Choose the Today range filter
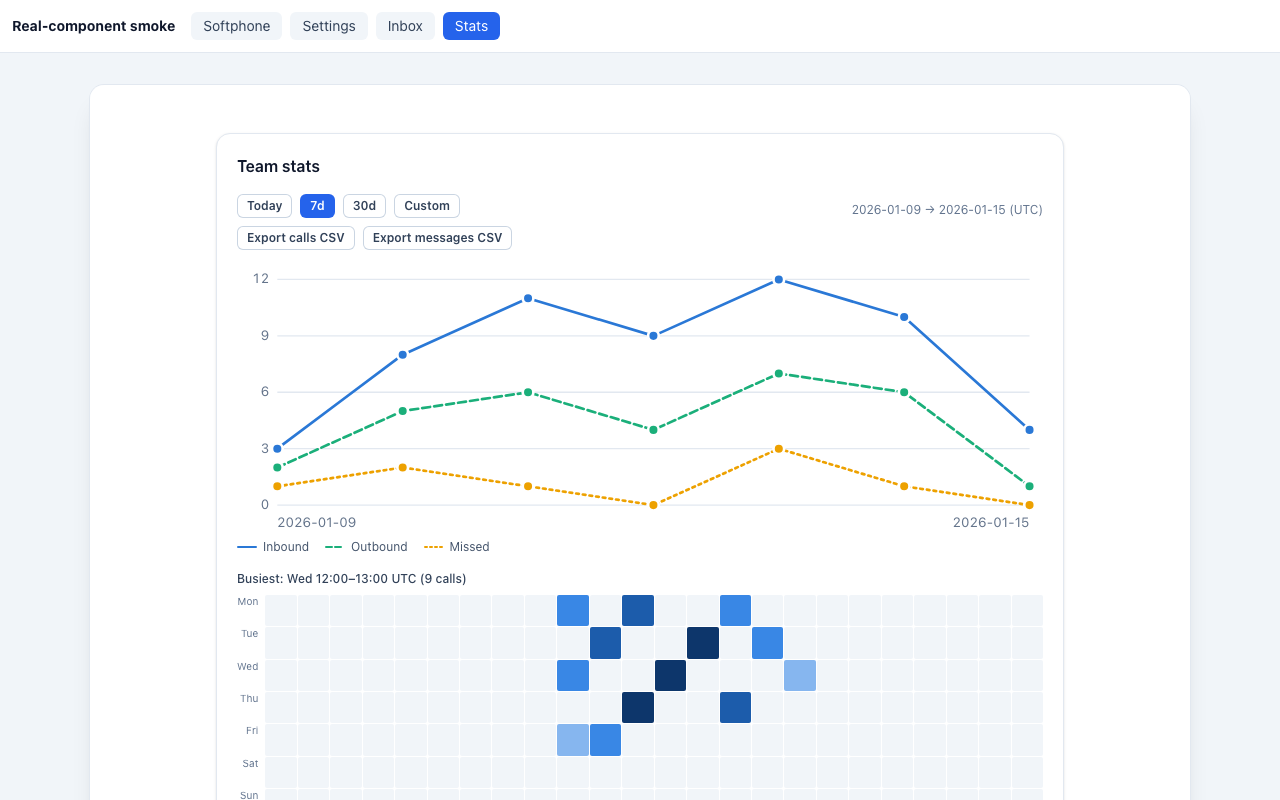Viewport: 1280px width, 800px height. 264,206
